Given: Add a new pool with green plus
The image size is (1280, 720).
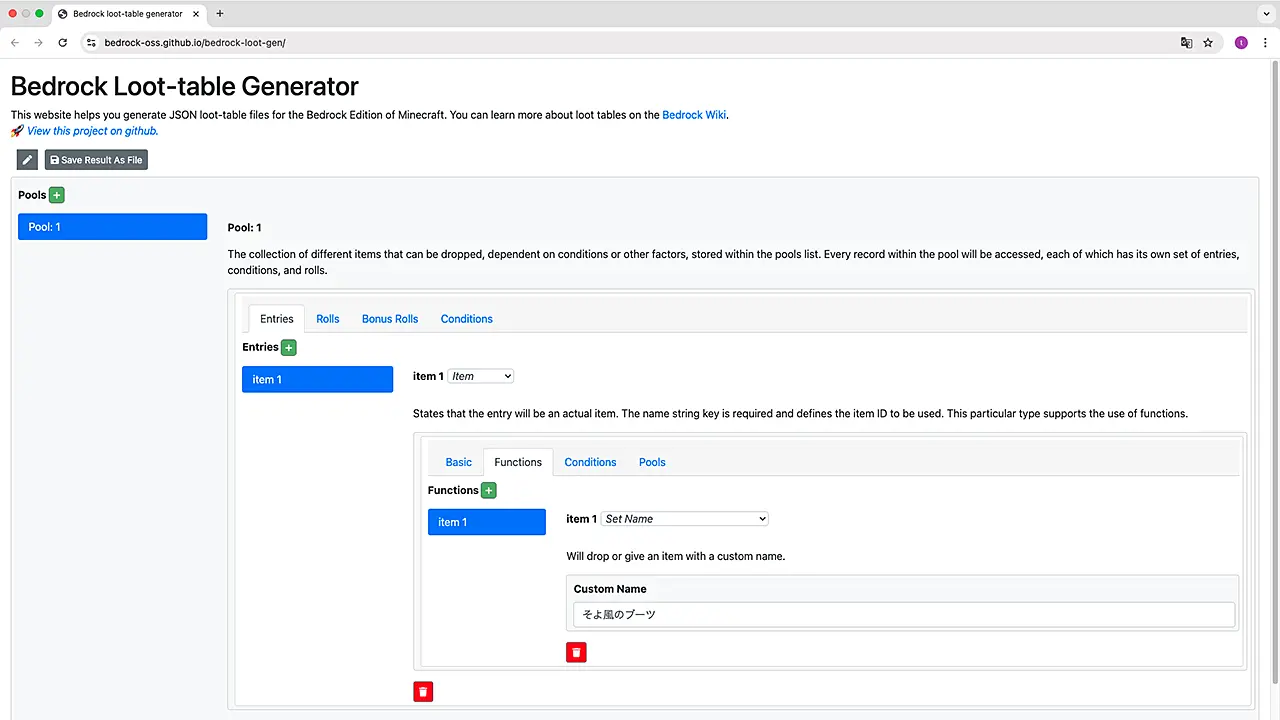Looking at the screenshot, I should coord(57,195).
